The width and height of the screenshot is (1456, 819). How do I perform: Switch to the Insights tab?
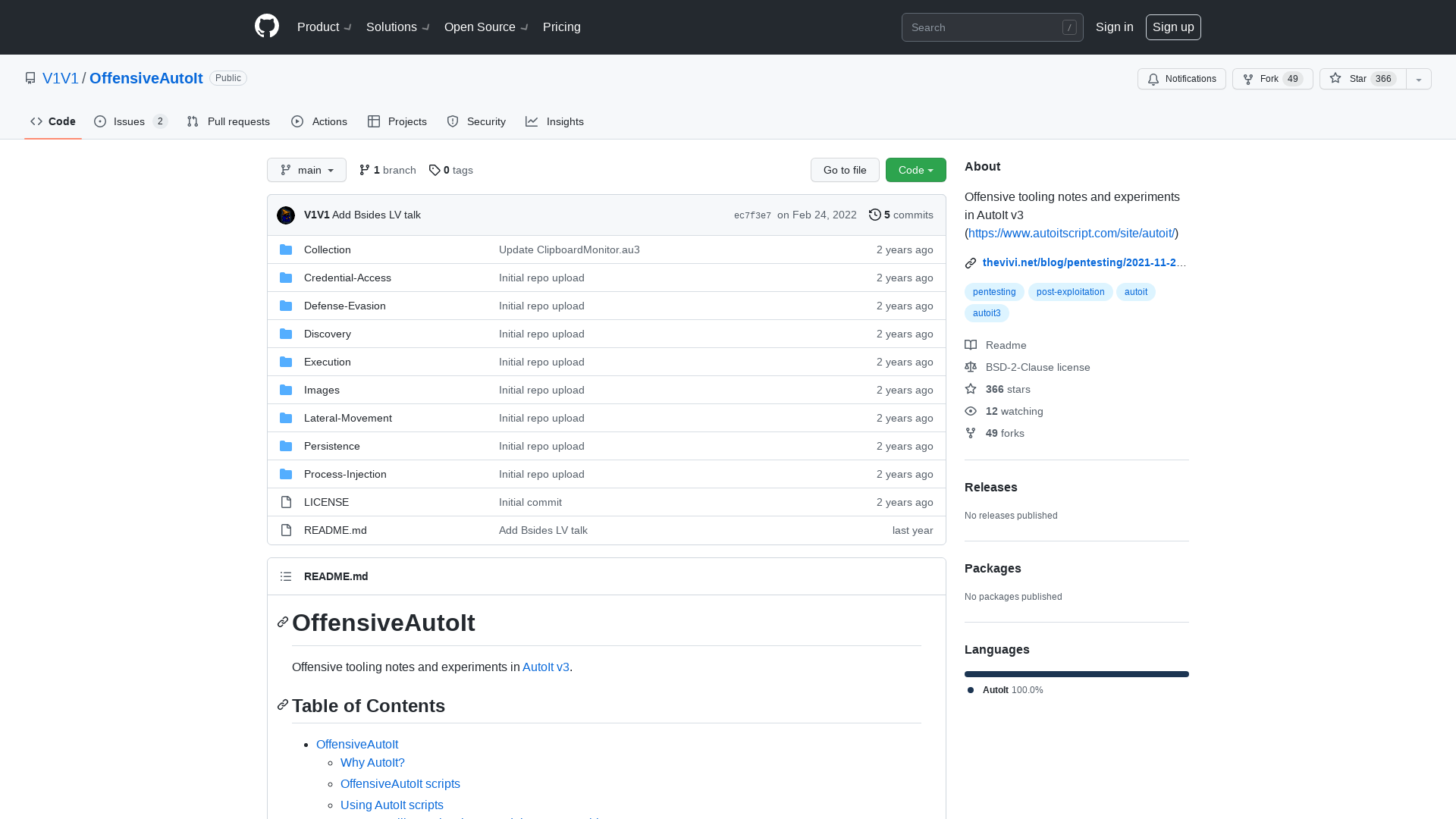click(x=554, y=121)
